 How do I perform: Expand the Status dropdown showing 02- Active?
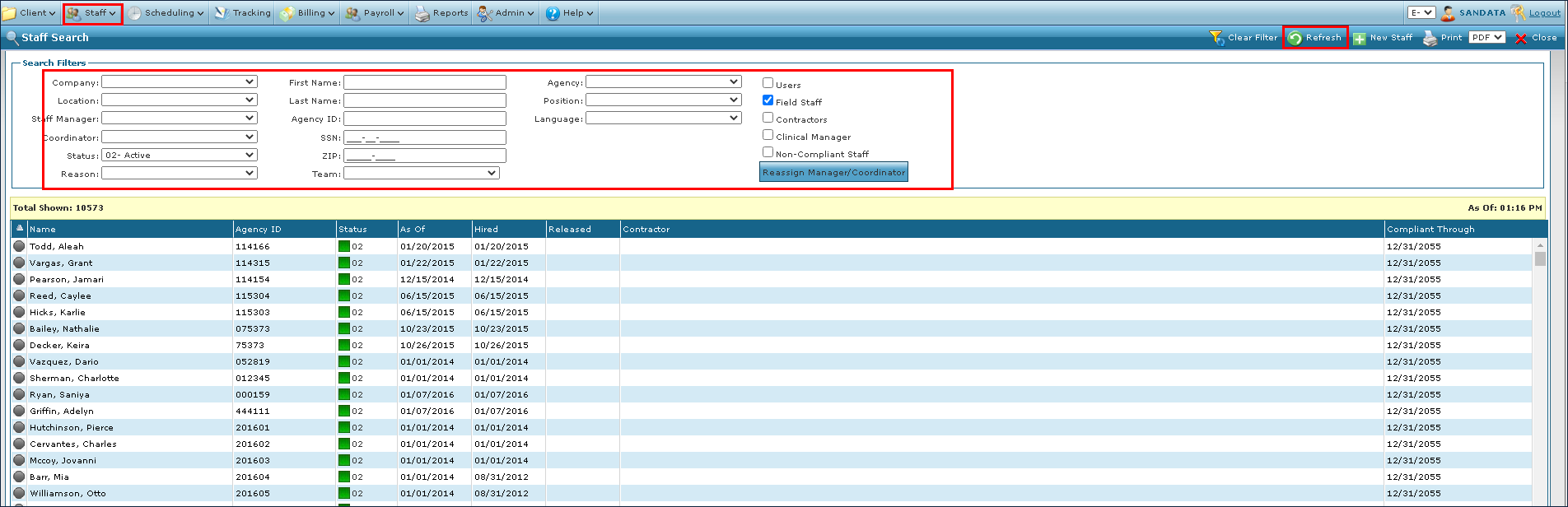[x=180, y=155]
